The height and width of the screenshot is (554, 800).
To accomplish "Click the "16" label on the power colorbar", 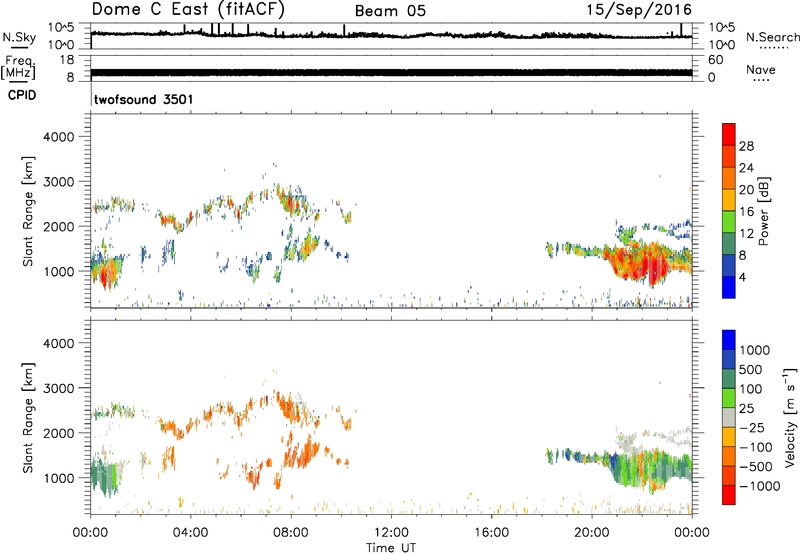I will coord(746,212).
